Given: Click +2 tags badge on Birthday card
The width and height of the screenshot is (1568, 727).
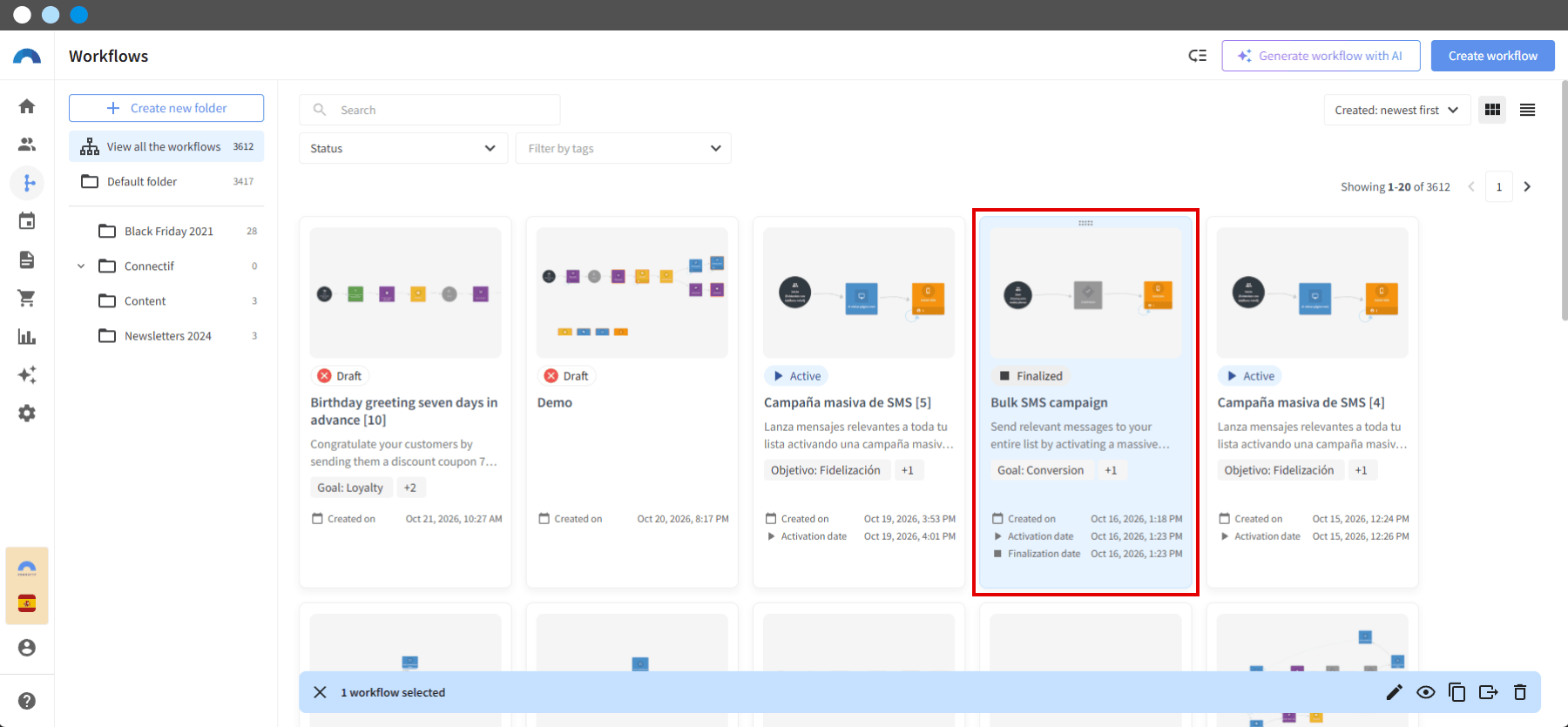Looking at the screenshot, I should pos(410,488).
